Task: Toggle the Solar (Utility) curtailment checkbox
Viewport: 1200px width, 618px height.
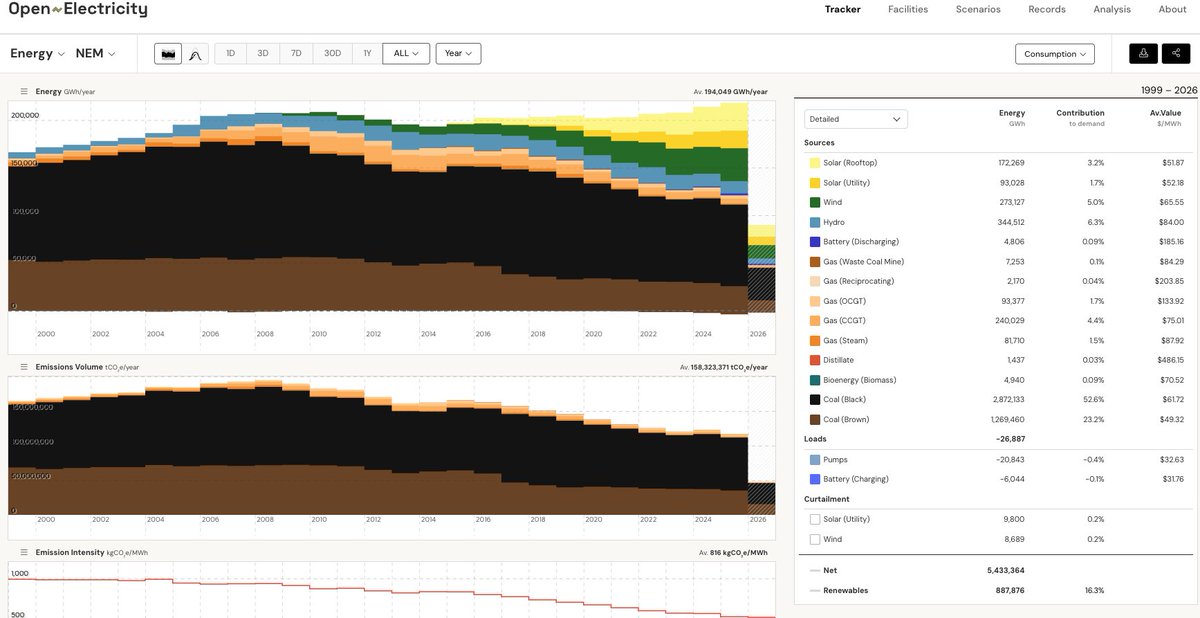Action: 815,519
